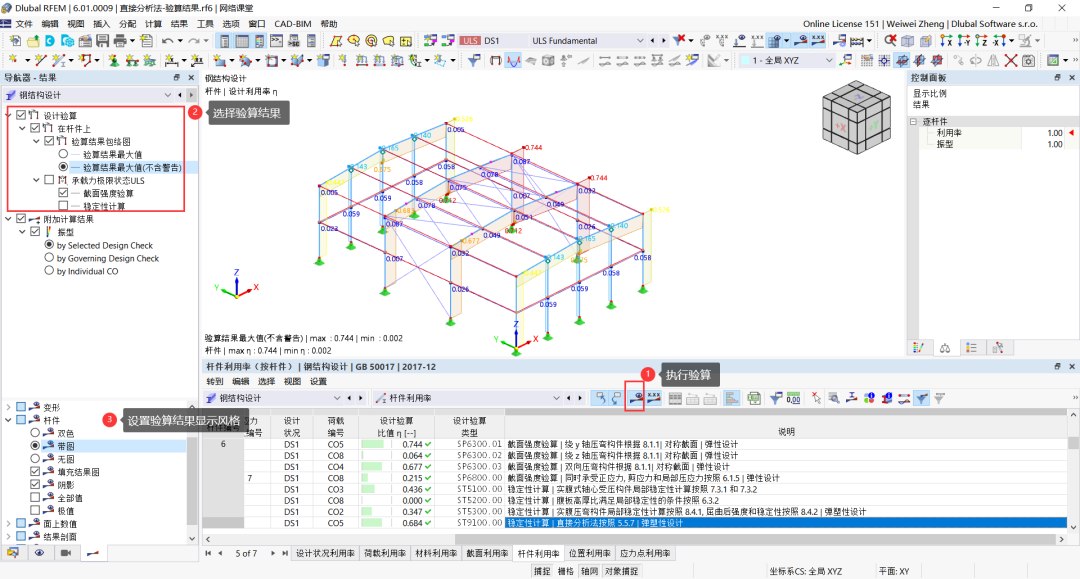This screenshot has height=579, width=1080.
Task: Click next design situation arrow in main toolbar
Action: click(663, 41)
